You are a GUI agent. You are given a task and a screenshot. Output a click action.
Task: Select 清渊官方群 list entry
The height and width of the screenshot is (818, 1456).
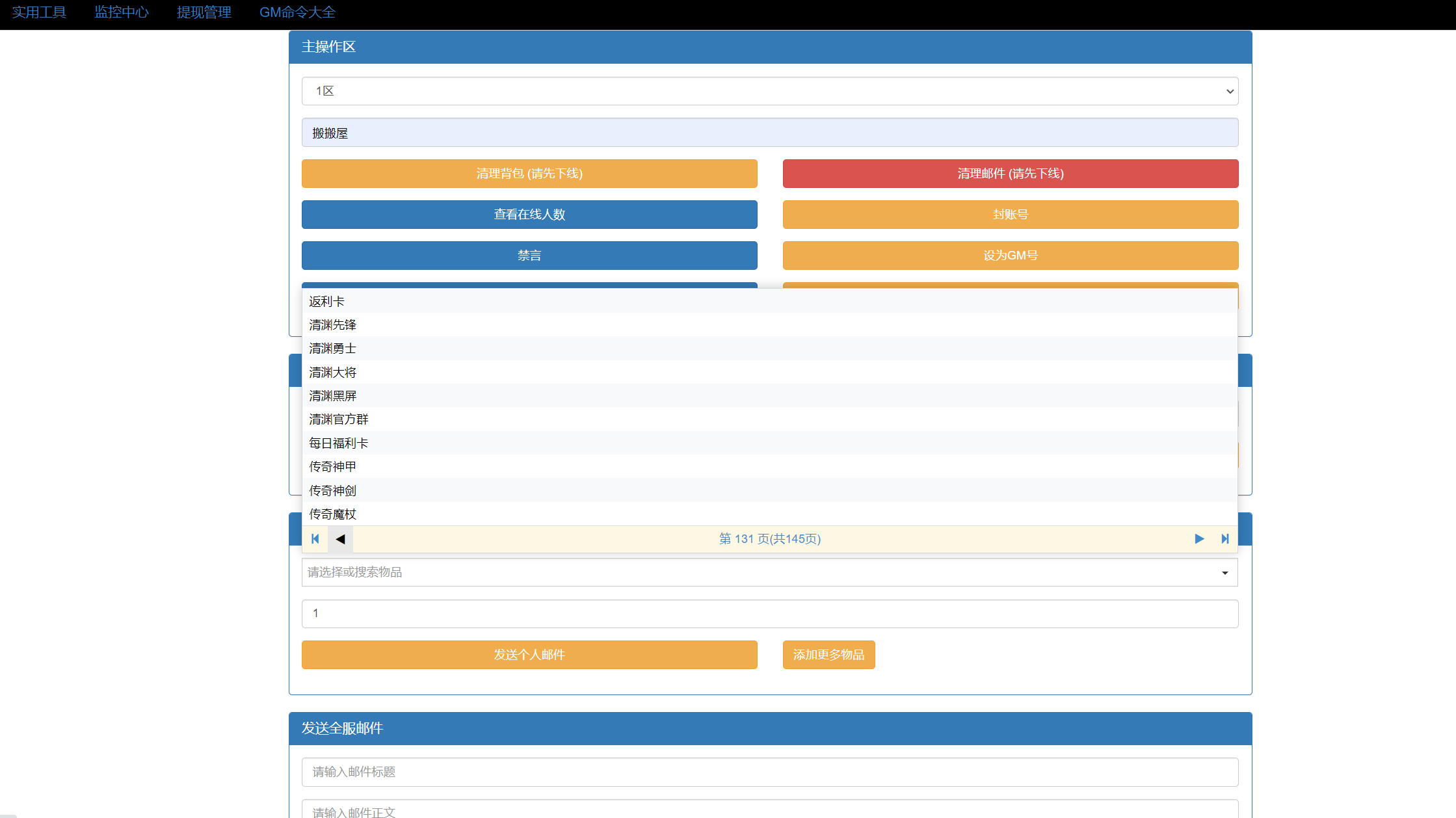click(x=338, y=419)
